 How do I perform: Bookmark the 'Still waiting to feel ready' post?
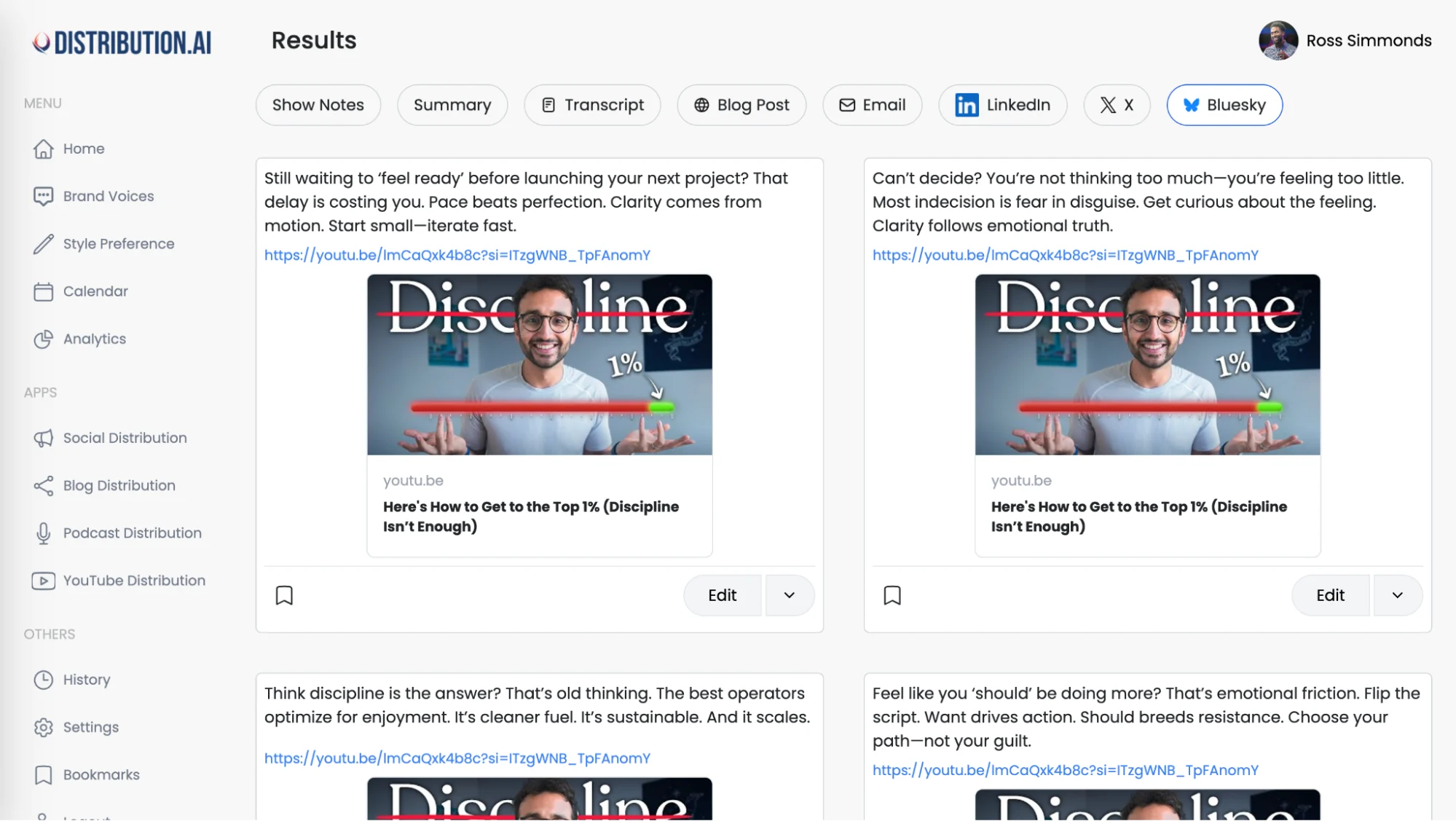(x=284, y=595)
